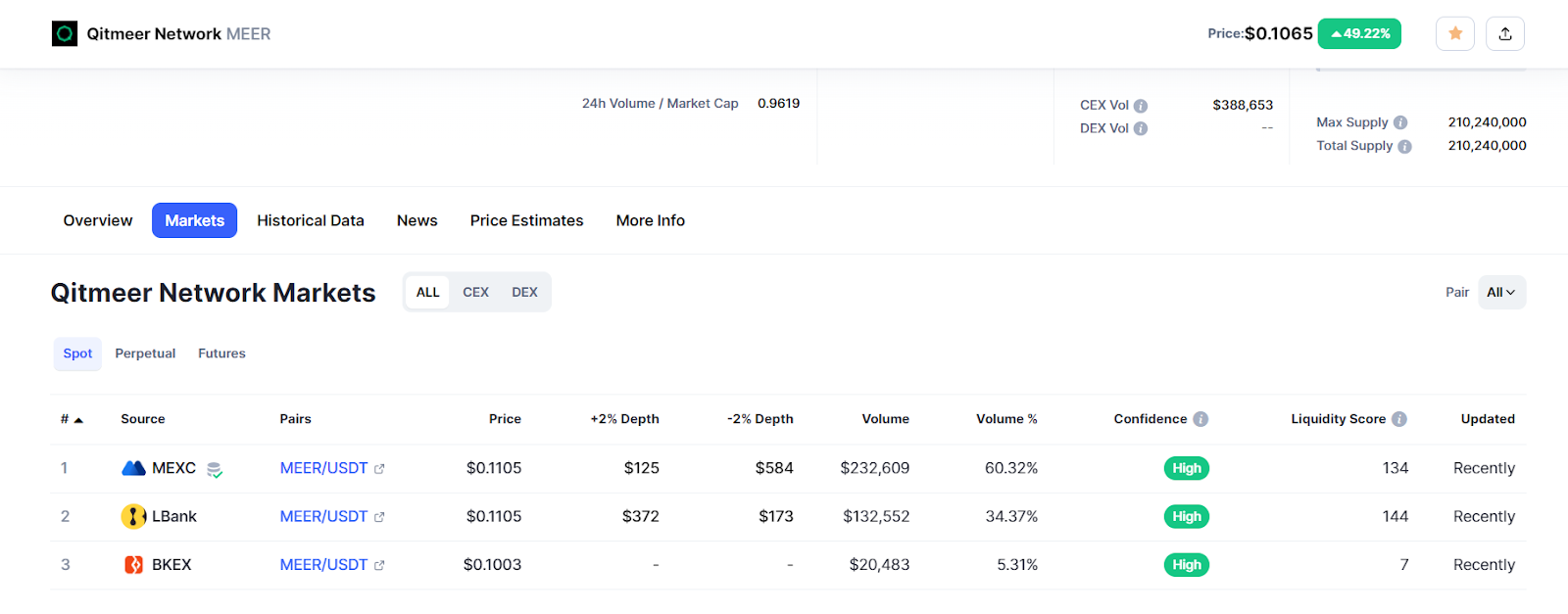Click MEXC proof-of-reserves verified icon
1568x614 pixels.
215,470
